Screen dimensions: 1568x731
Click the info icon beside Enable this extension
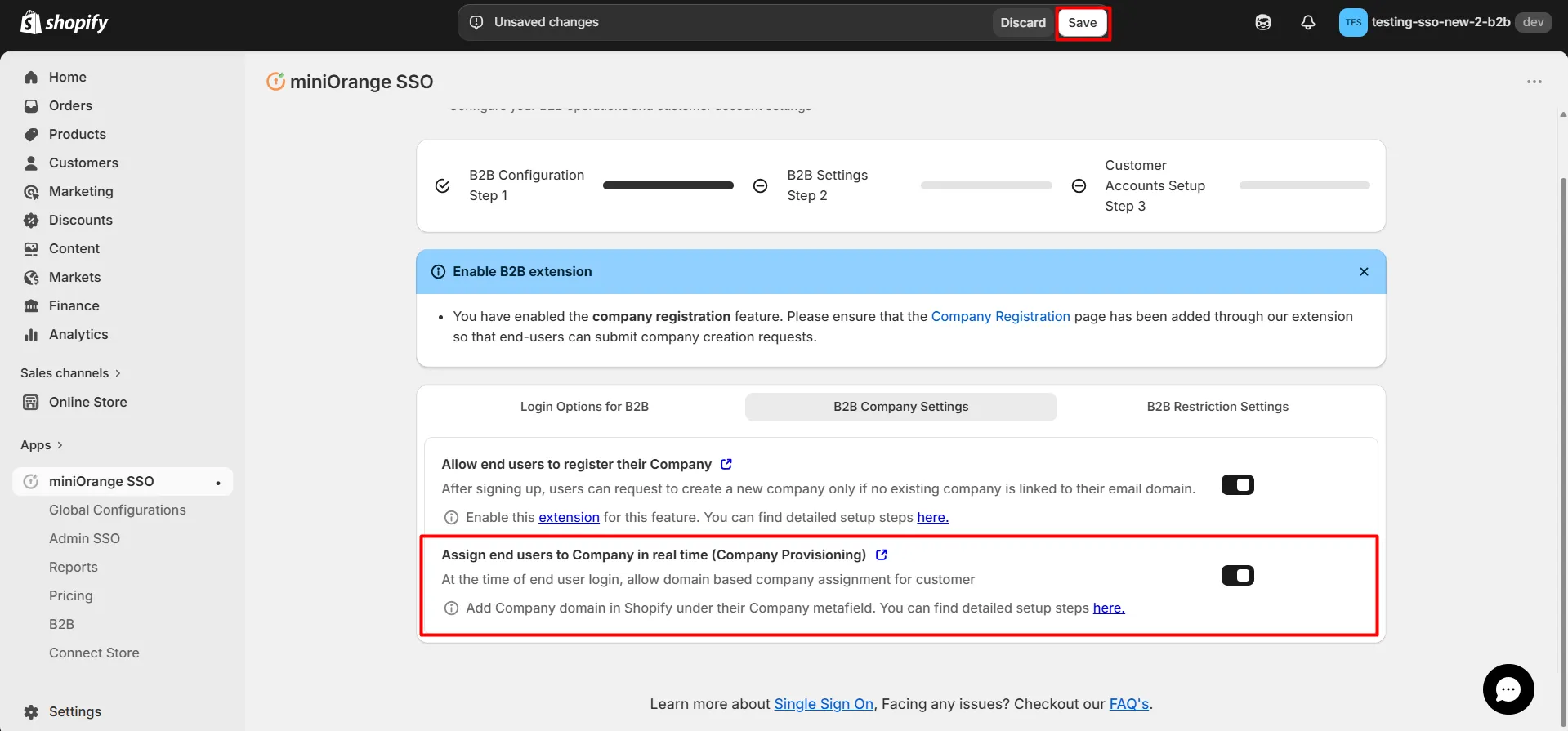click(451, 517)
